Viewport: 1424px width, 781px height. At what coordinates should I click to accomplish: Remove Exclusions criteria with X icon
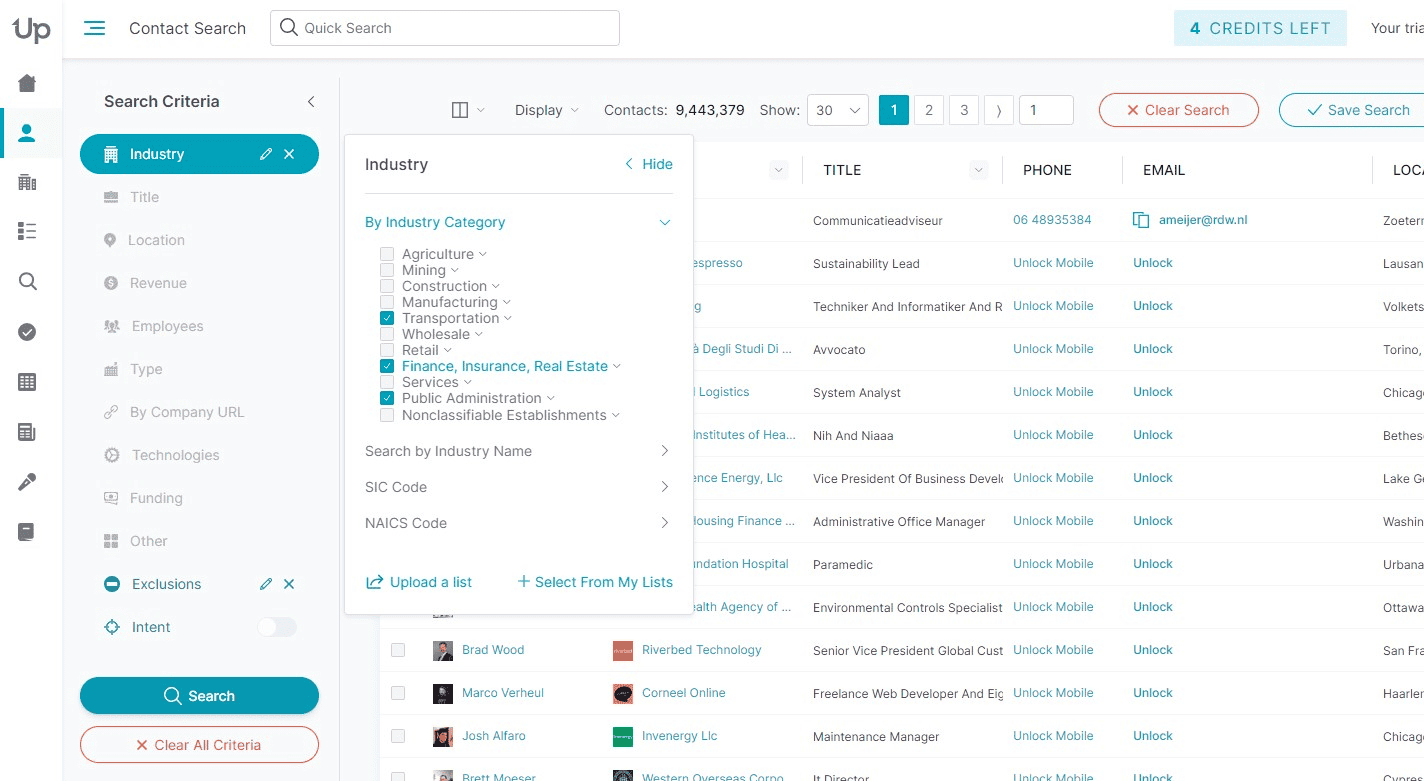click(289, 584)
